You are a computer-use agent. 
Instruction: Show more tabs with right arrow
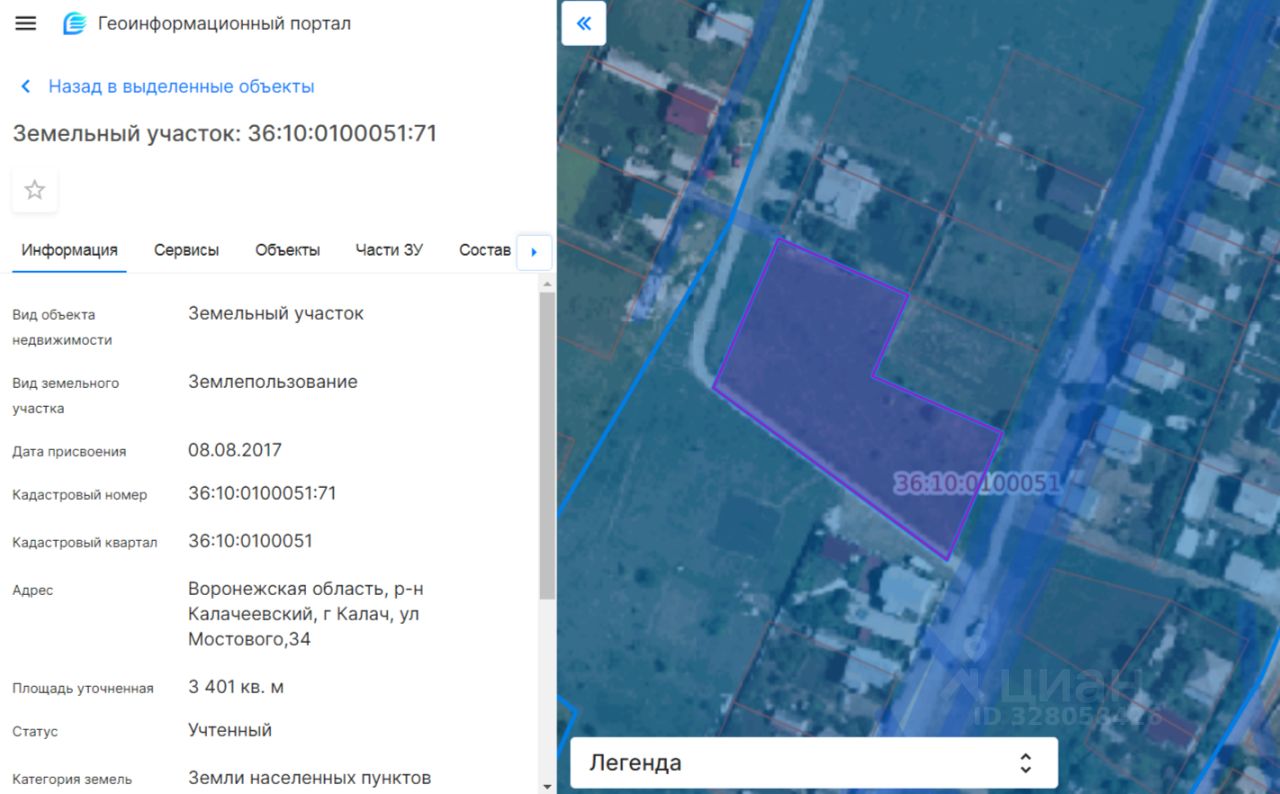click(x=534, y=252)
